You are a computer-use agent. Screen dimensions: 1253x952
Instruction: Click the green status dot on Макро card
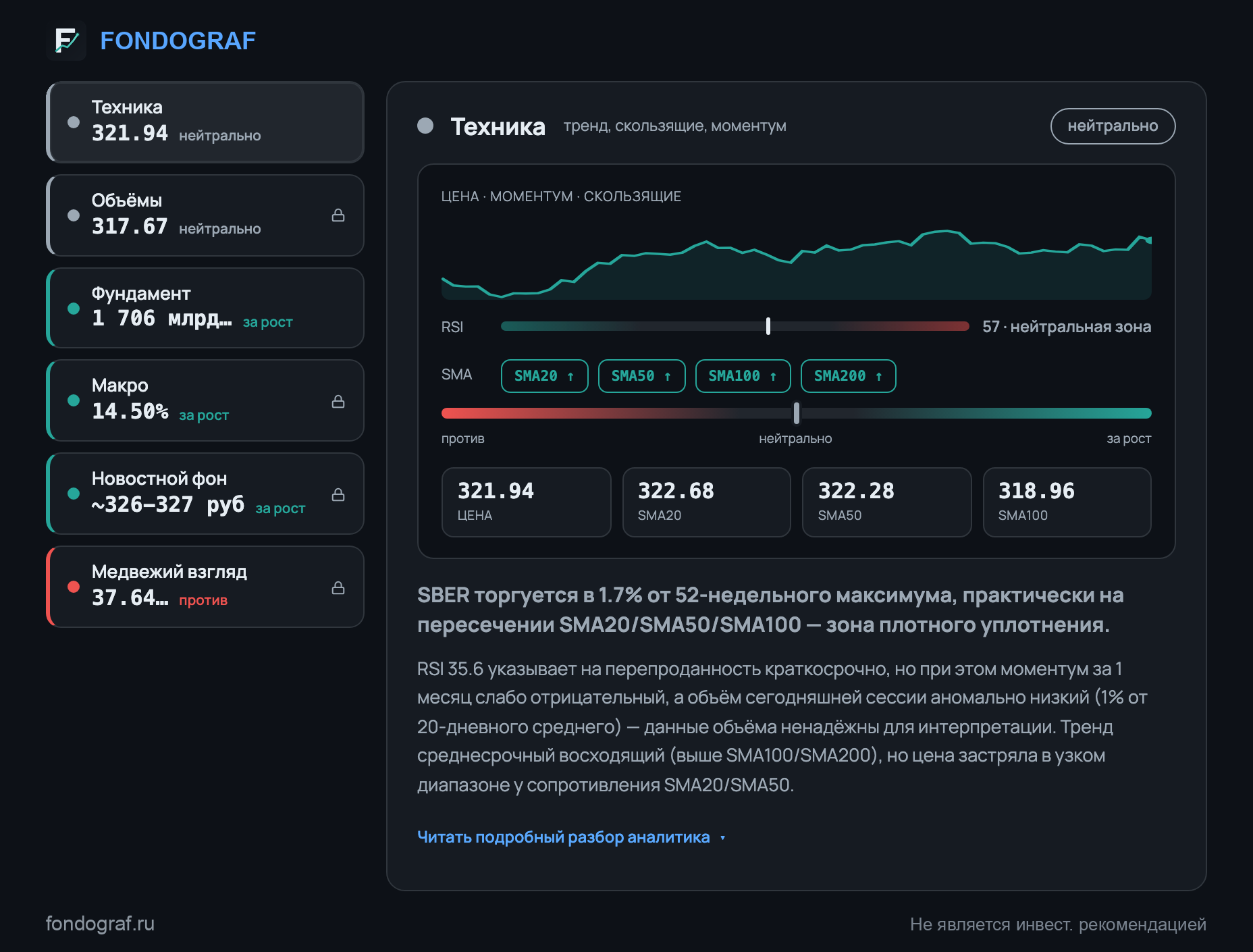coord(74,400)
